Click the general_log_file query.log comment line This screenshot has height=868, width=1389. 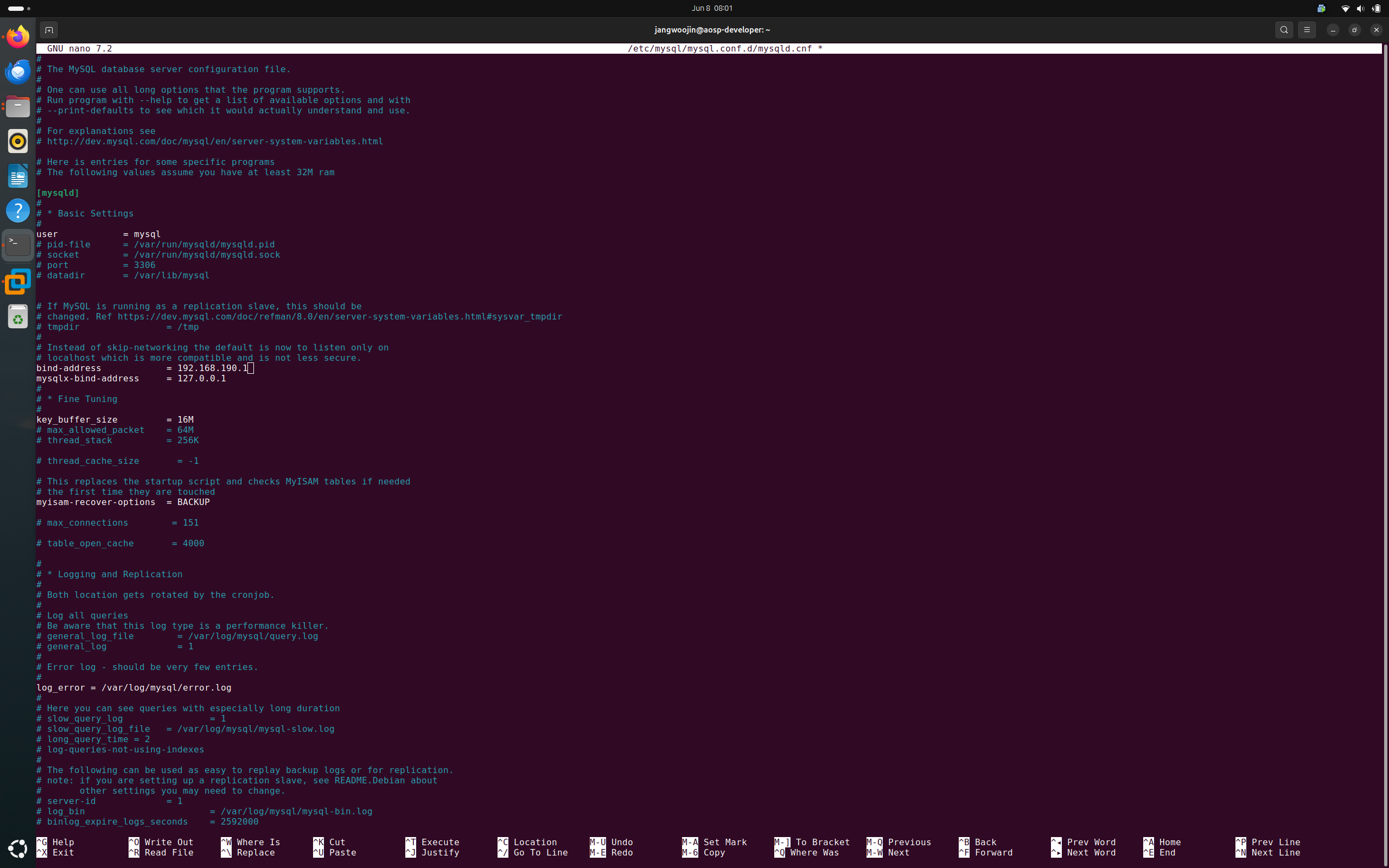(177, 636)
